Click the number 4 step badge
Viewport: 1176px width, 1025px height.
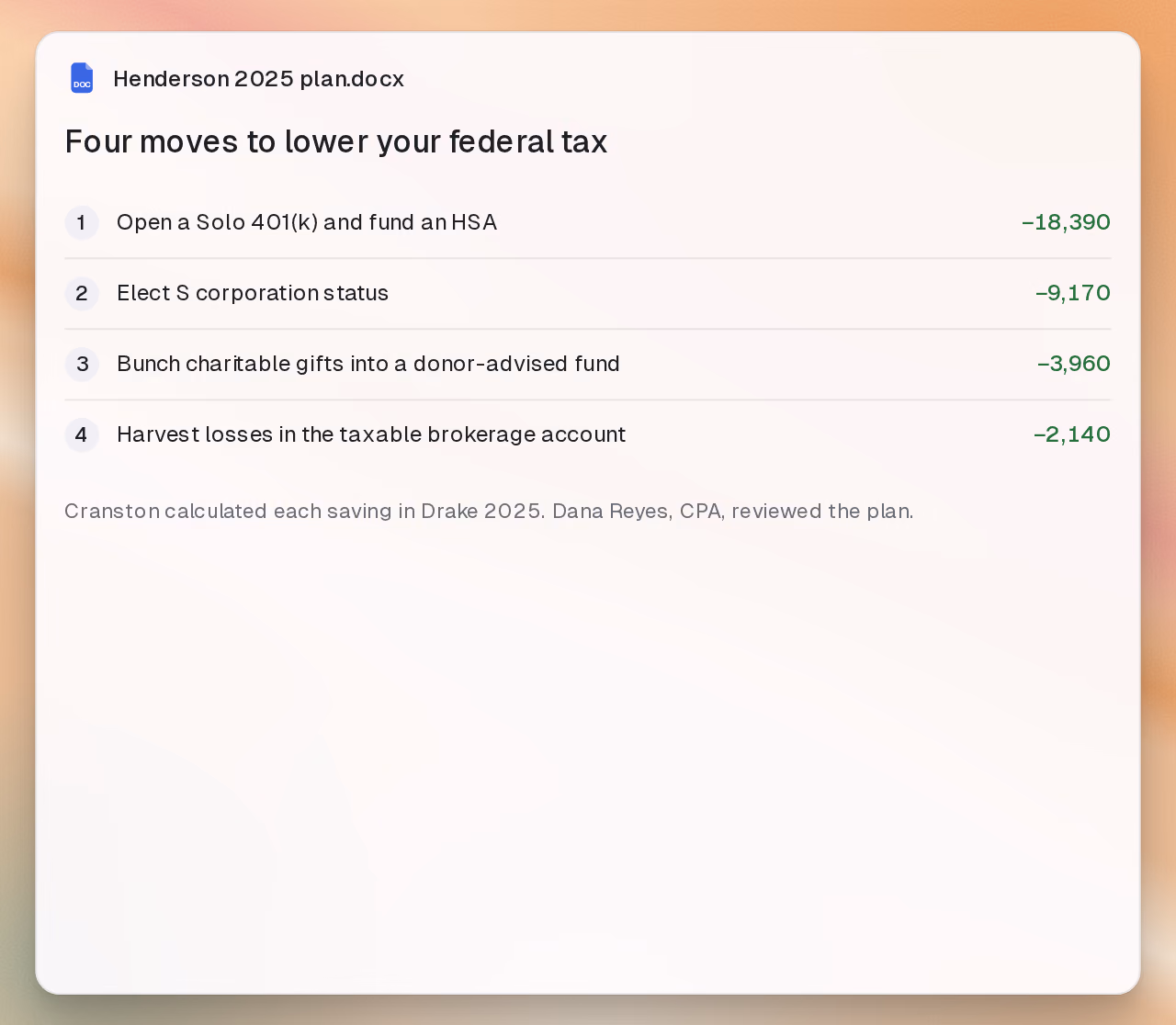click(x=82, y=434)
